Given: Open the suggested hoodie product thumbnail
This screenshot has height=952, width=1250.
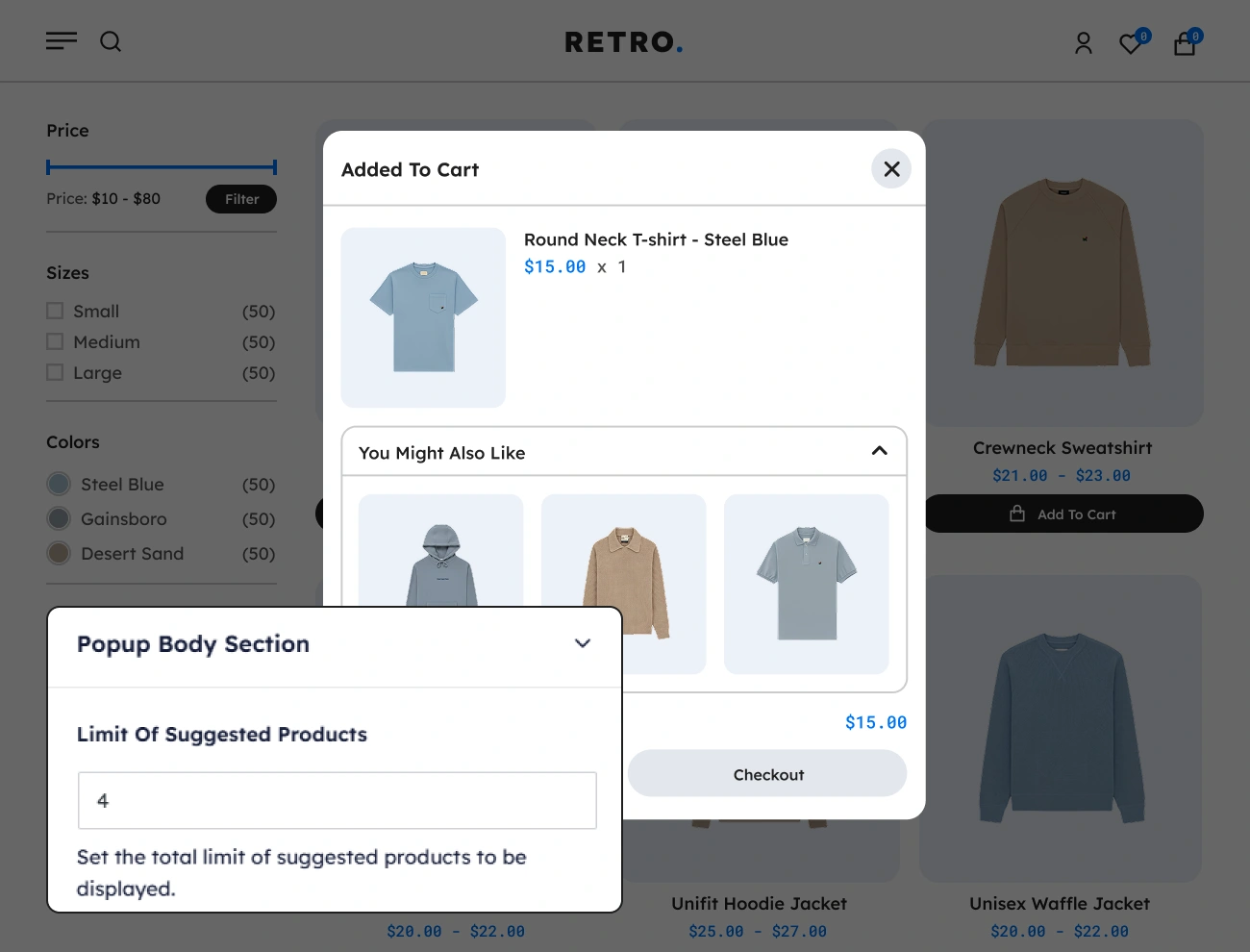Looking at the screenshot, I should click(440, 550).
